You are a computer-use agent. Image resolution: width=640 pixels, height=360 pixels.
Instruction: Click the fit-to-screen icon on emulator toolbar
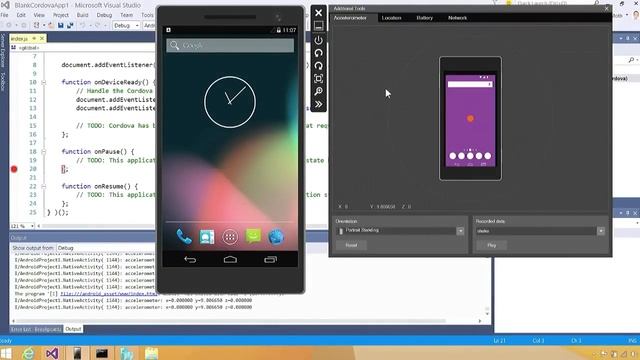pos(318,78)
